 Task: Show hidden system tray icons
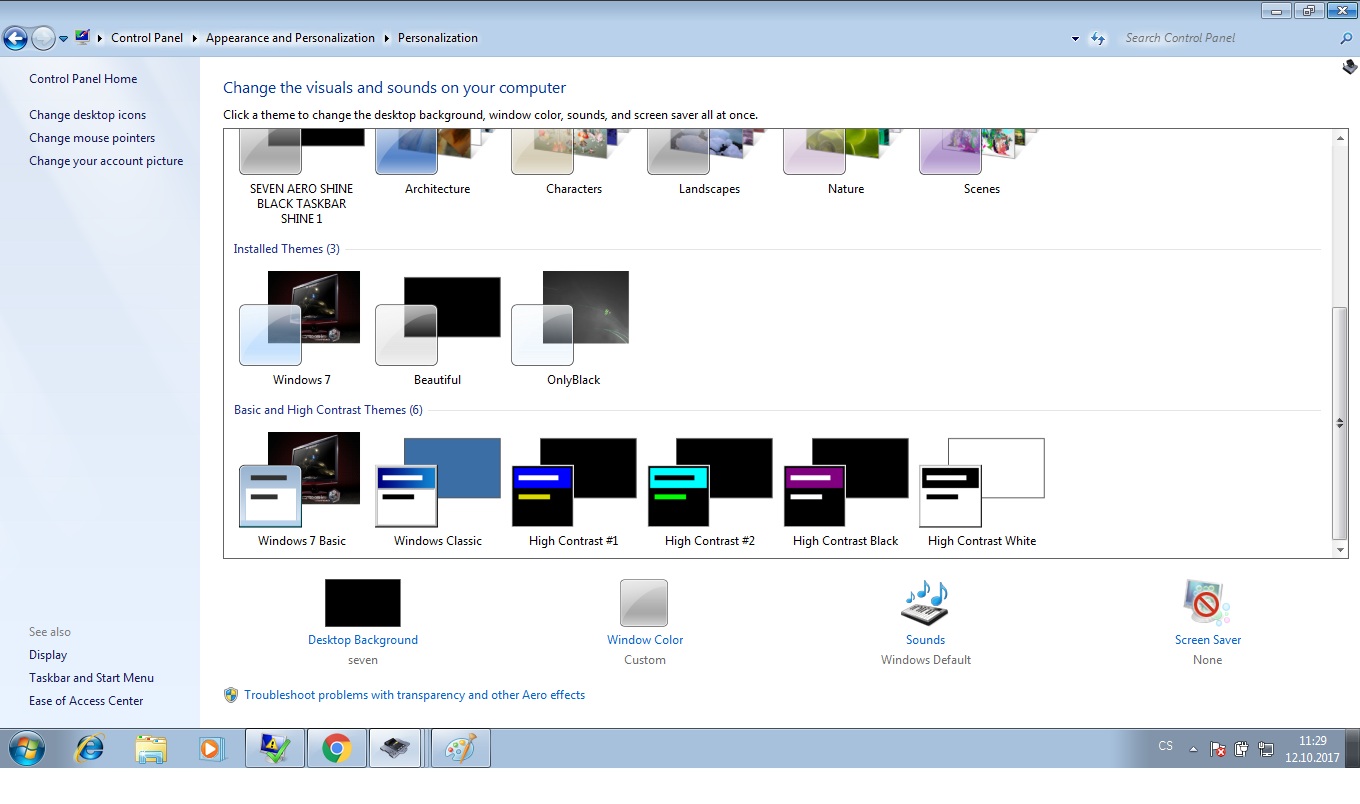click(1193, 749)
